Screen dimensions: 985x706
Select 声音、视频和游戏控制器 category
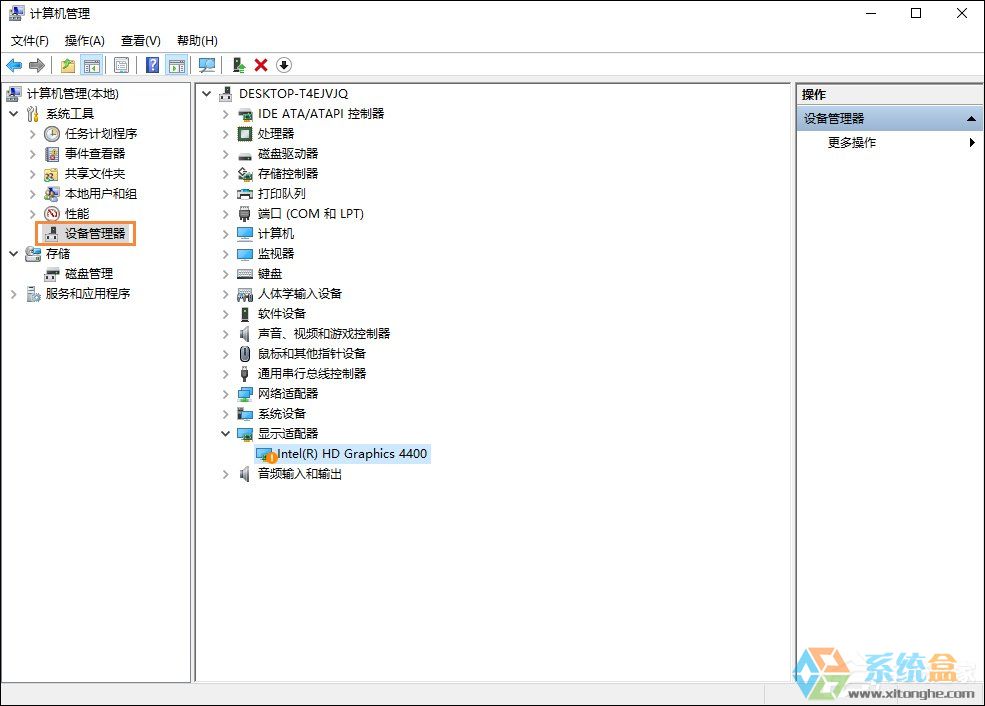[324, 334]
